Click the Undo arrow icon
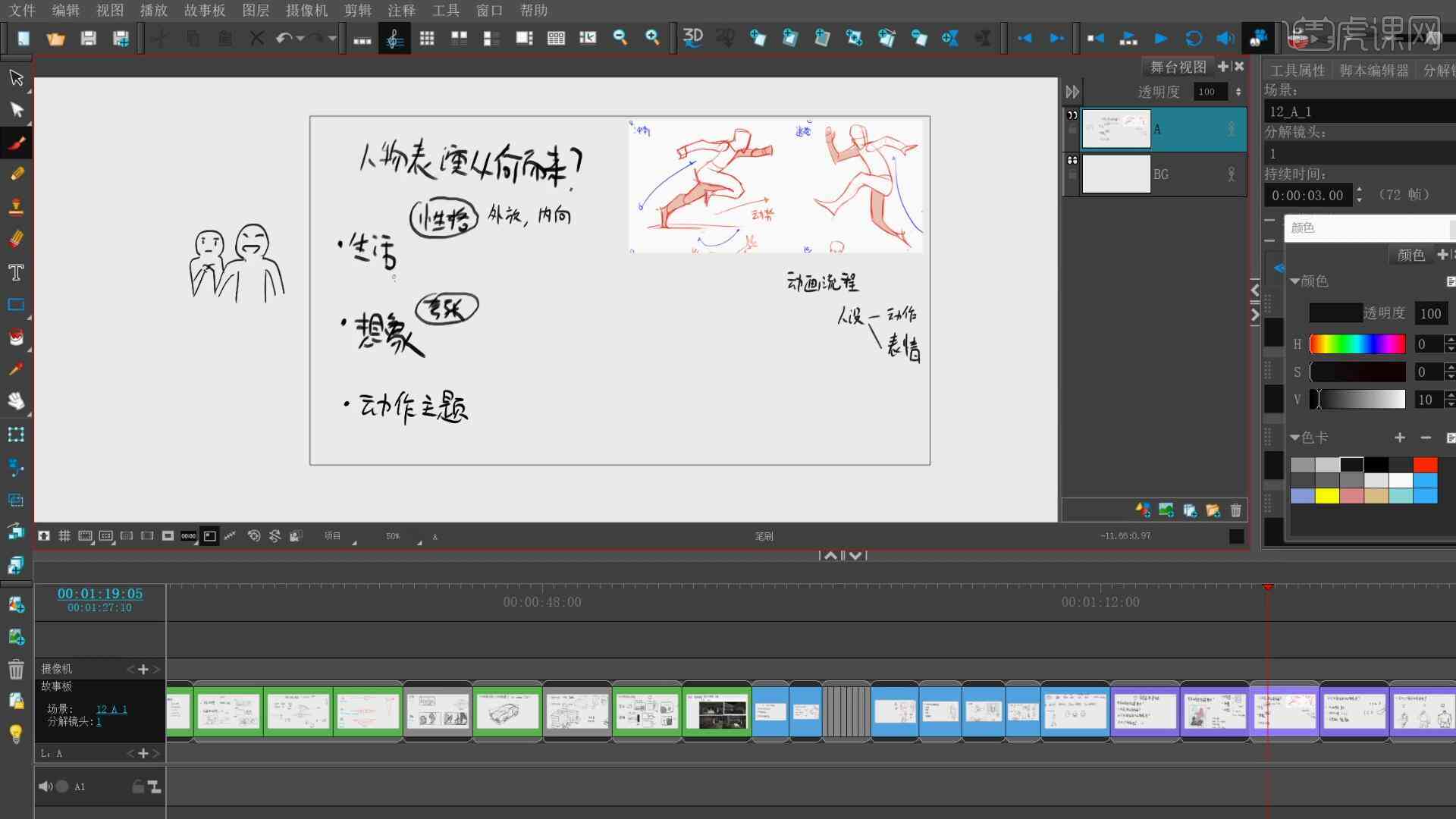The width and height of the screenshot is (1456, 819). click(284, 38)
